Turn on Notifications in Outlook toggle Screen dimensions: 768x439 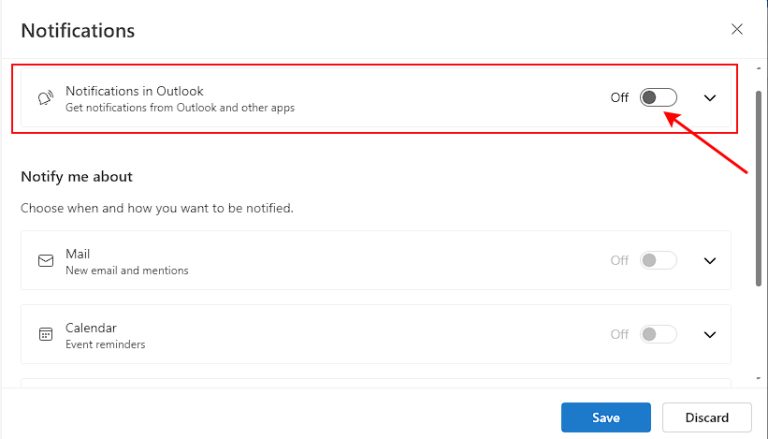pyautogui.click(x=658, y=98)
